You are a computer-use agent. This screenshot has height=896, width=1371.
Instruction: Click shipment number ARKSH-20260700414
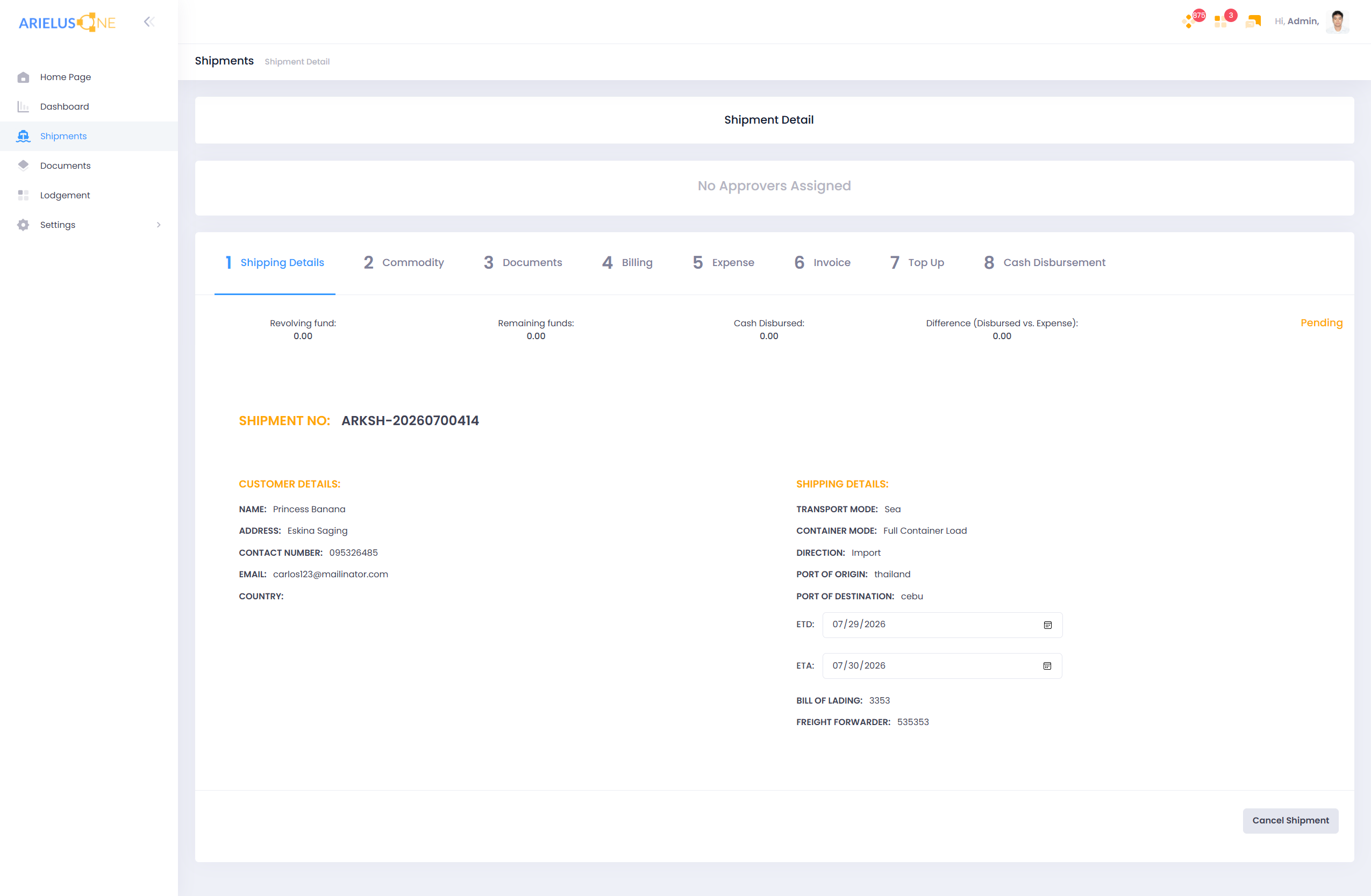[x=410, y=421]
